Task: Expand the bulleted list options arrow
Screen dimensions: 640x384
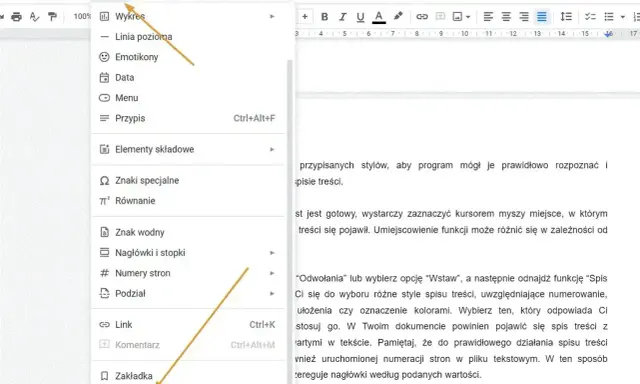Action: (622, 17)
